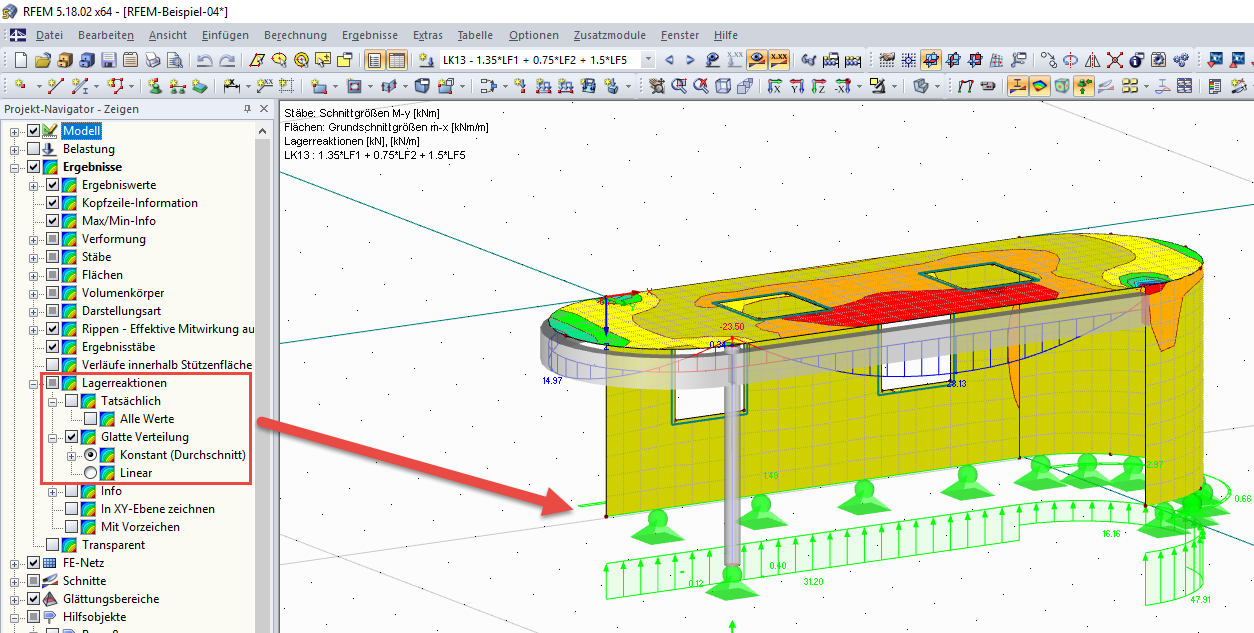Screen dimensions: 1254x633
Task: Click the view in Z direction icon
Action: click(819, 86)
